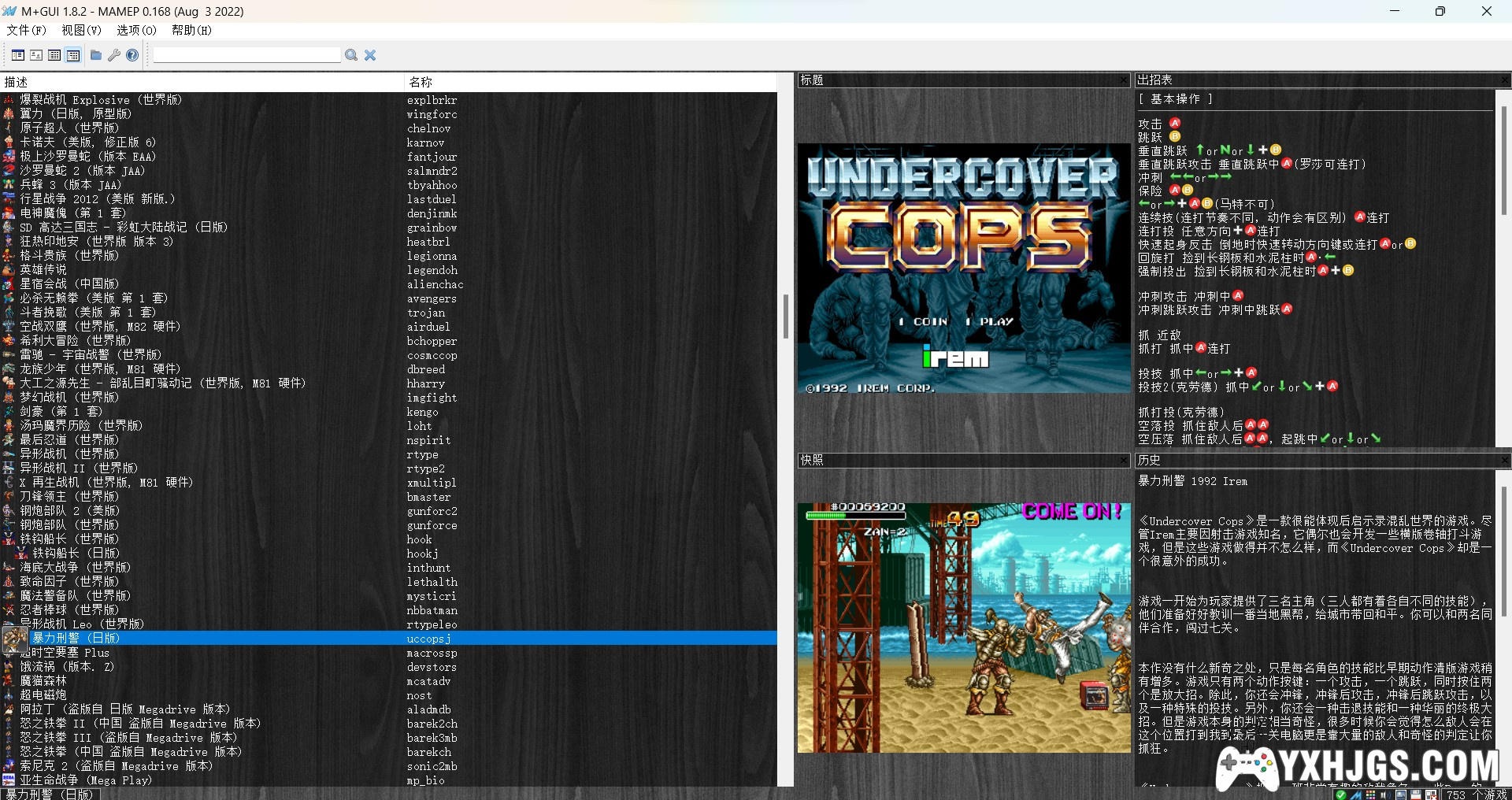Select 空战双鹰 (世界版, M82 硬件) row
Viewport: 1512px width, 800px height.
click(389, 327)
